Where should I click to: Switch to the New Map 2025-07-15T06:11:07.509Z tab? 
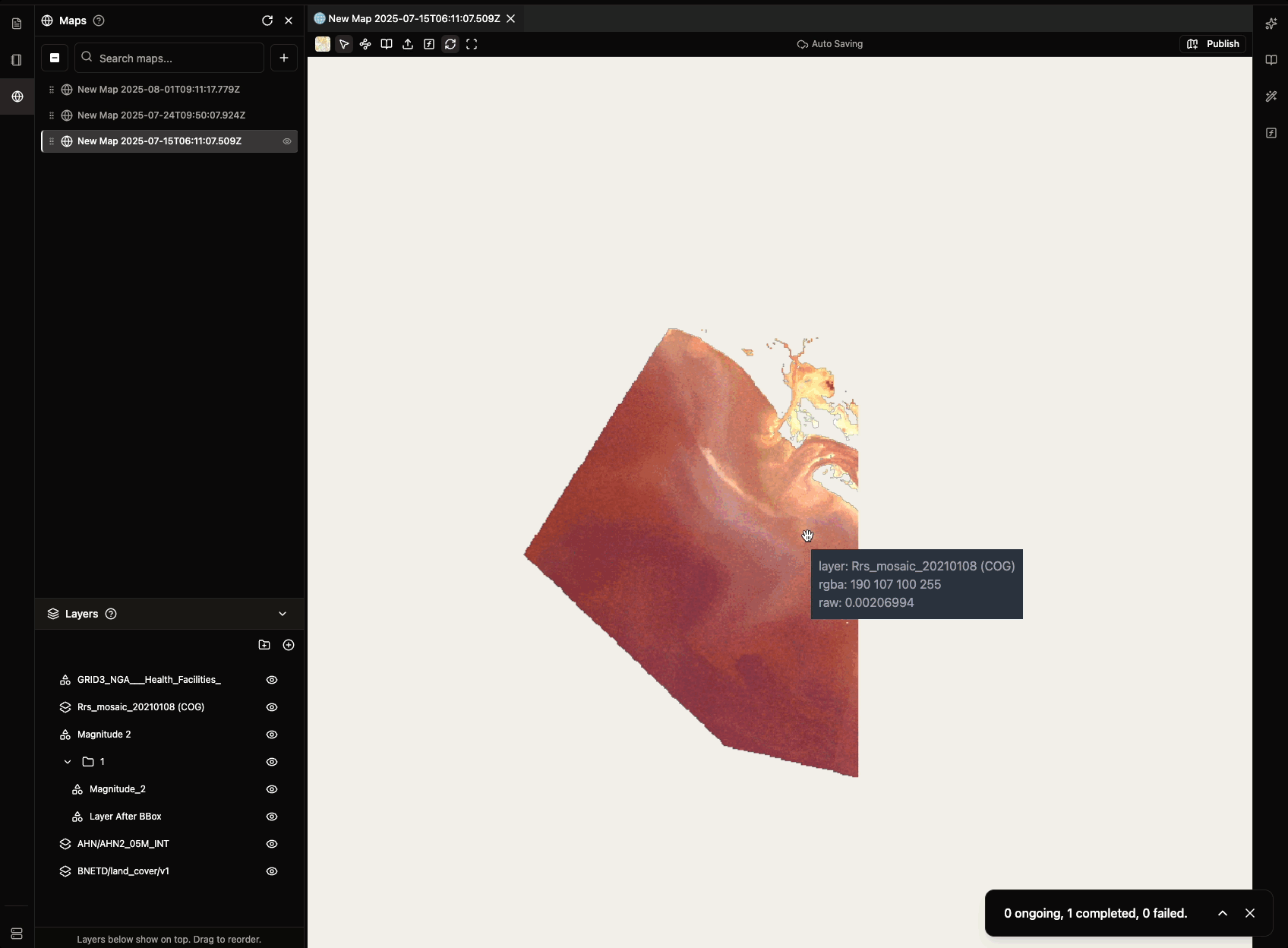[414, 18]
